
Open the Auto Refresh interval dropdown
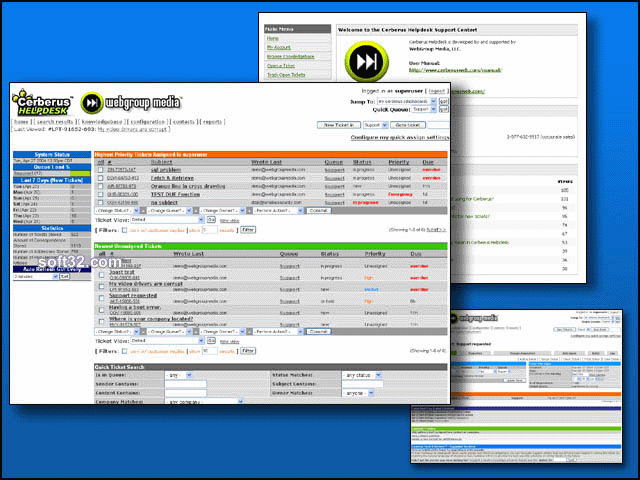(36, 276)
